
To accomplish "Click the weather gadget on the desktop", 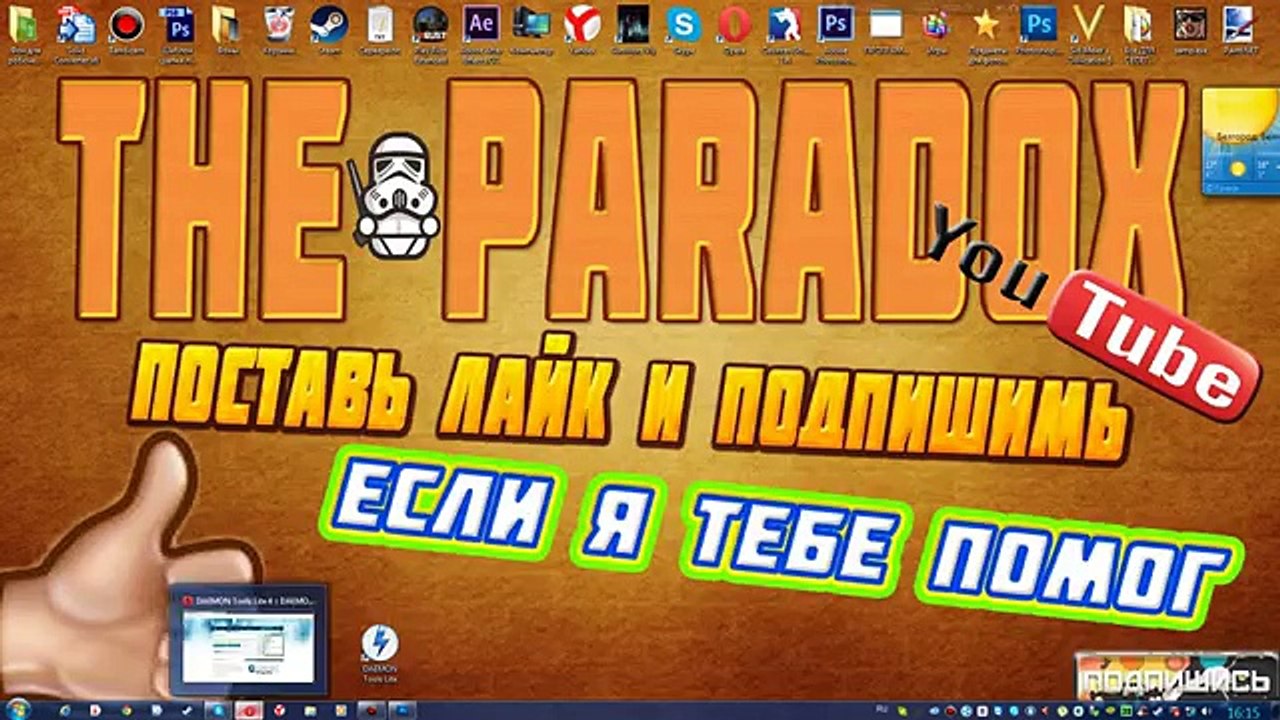I will coord(1240,140).
